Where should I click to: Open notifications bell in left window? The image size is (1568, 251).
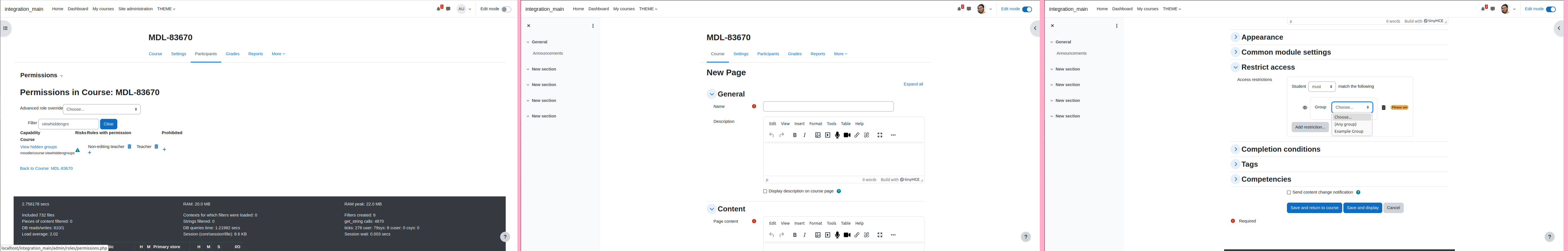[438, 9]
